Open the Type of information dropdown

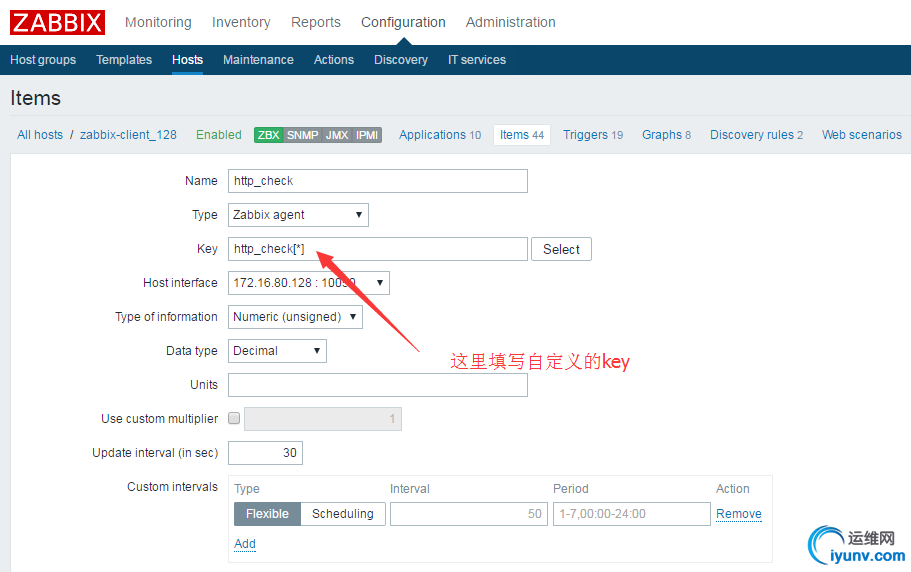tap(295, 317)
